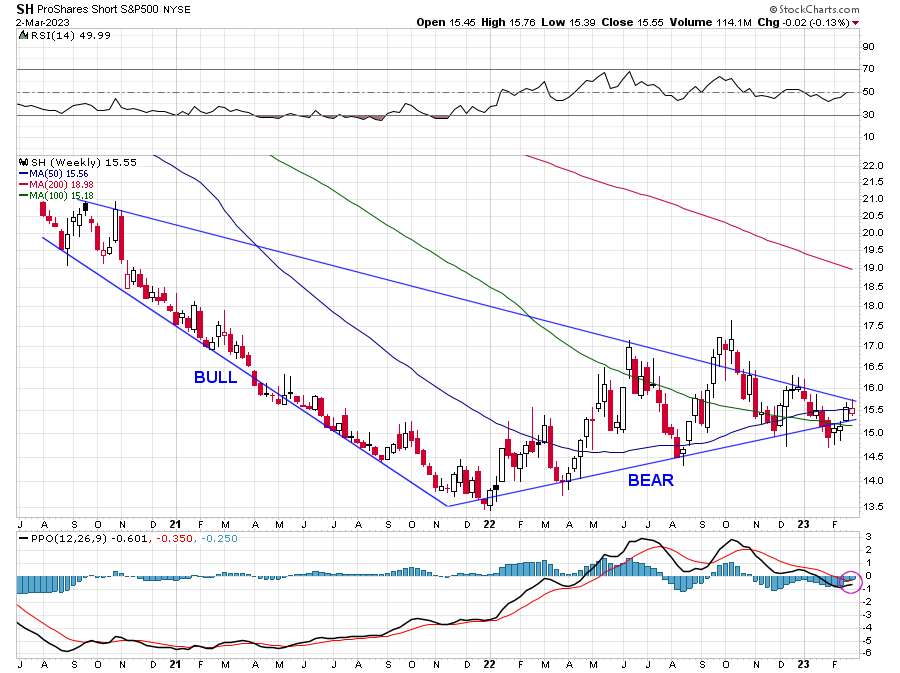The height and width of the screenshot is (673, 900).
Task: Click the PPO axis label 3
Action: [x=868, y=538]
